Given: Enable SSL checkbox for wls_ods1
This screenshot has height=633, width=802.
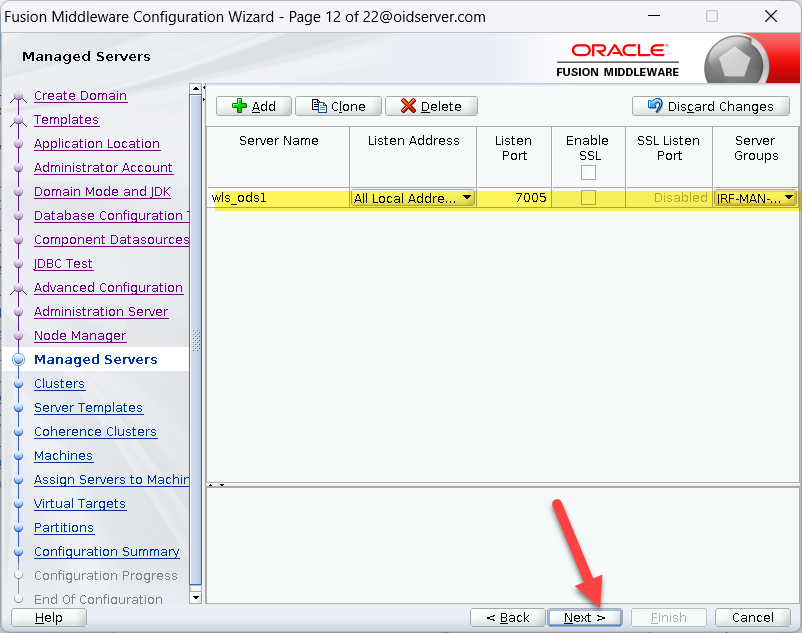Looking at the screenshot, I should point(588,197).
